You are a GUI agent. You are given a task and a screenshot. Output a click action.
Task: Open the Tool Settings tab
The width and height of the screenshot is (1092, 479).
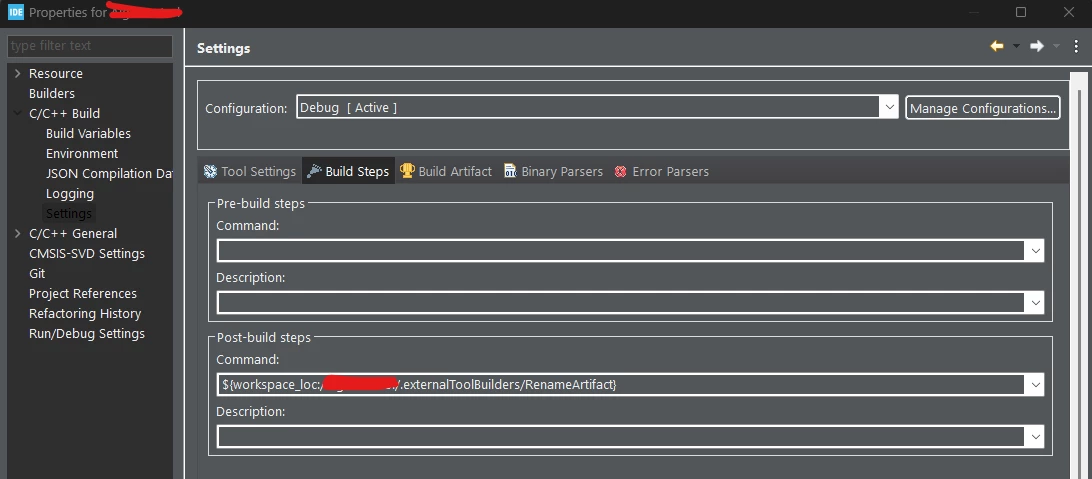(250, 171)
